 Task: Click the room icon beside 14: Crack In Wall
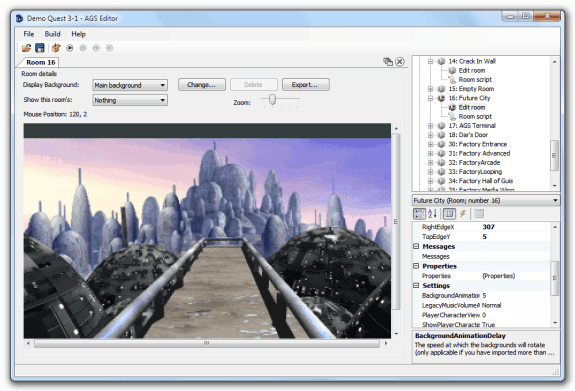[x=442, y=61]
